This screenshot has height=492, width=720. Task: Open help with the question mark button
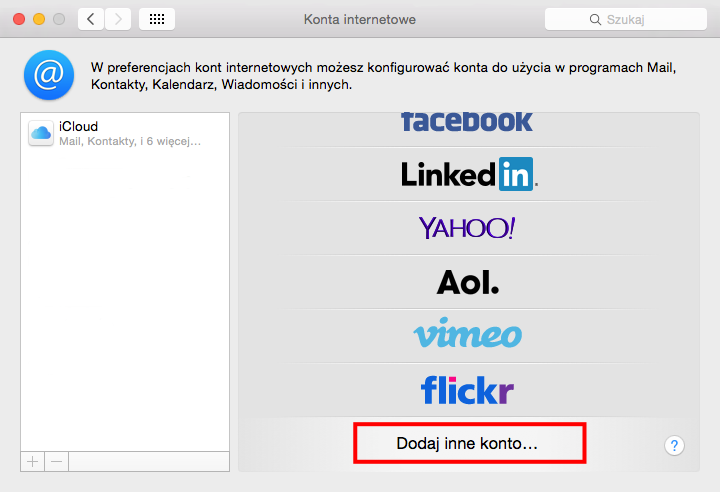pos(674,445)
